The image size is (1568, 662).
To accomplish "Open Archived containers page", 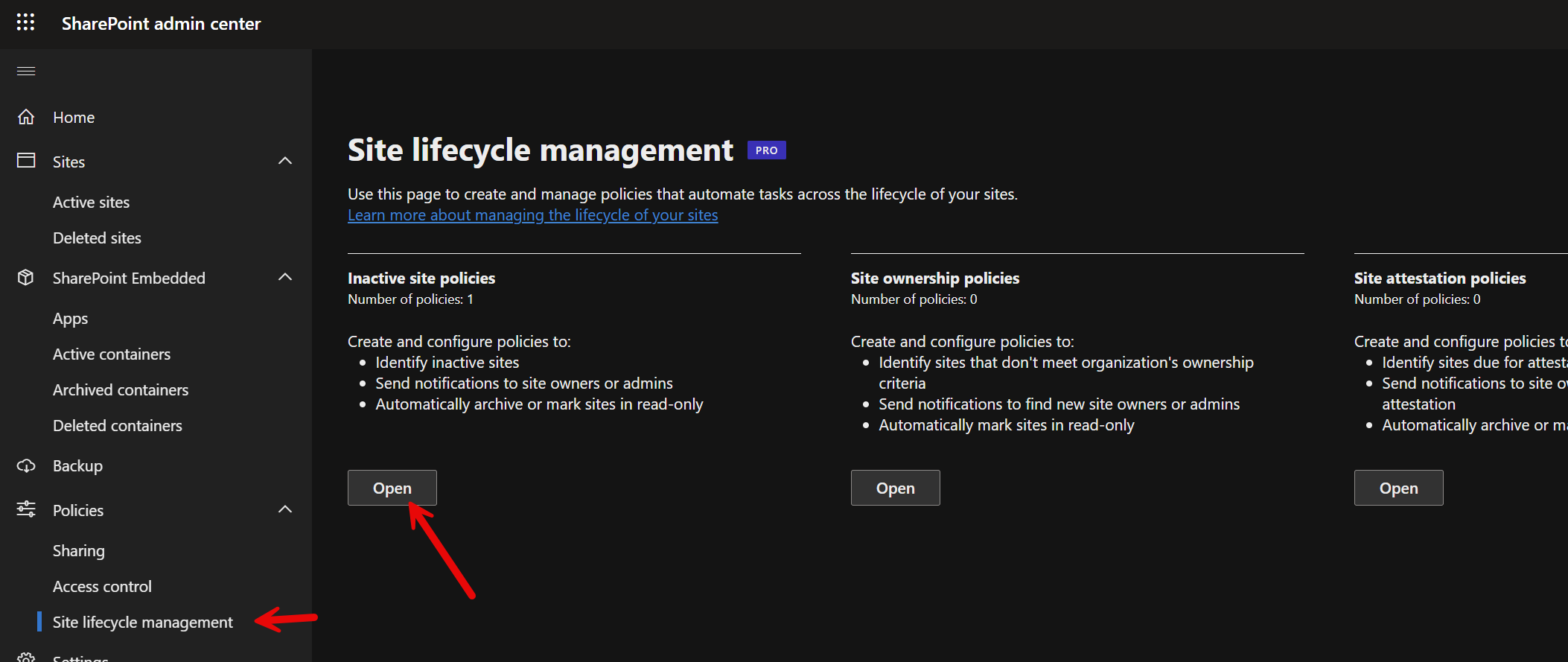I will [121, 390].
